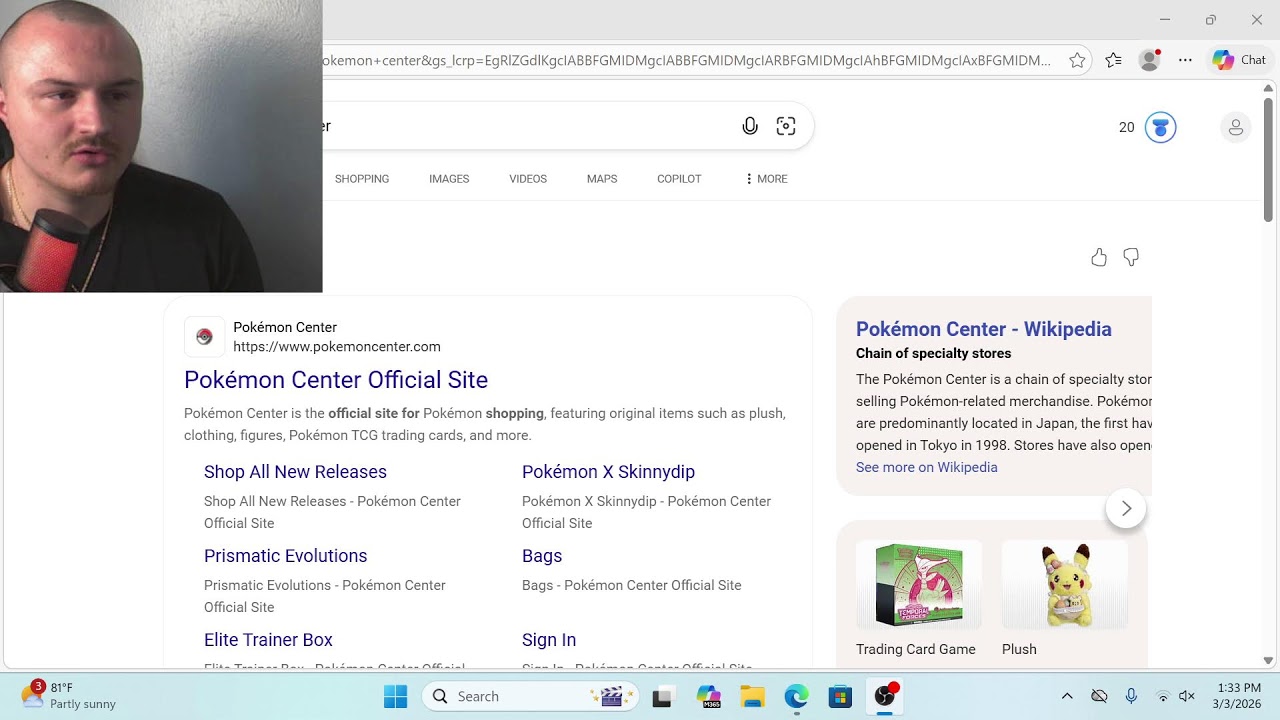
Task: Show hidden system tray icons
Action: click(1067, 696)
